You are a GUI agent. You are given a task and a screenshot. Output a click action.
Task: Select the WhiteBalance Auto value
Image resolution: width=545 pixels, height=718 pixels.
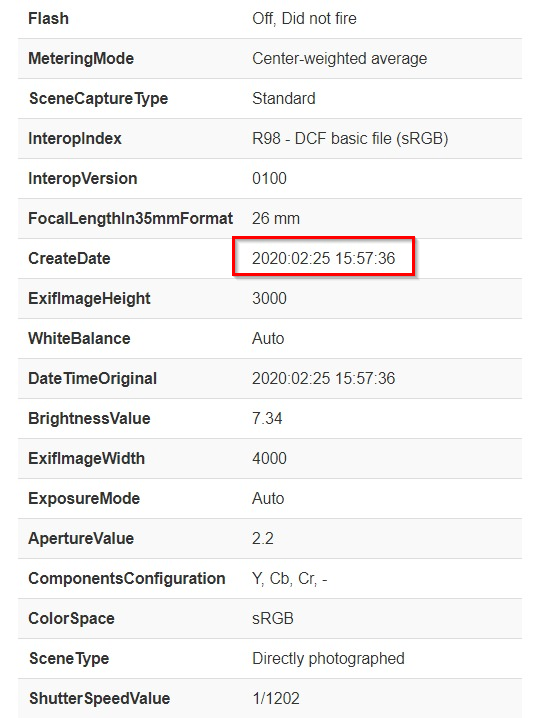[268, 338]
